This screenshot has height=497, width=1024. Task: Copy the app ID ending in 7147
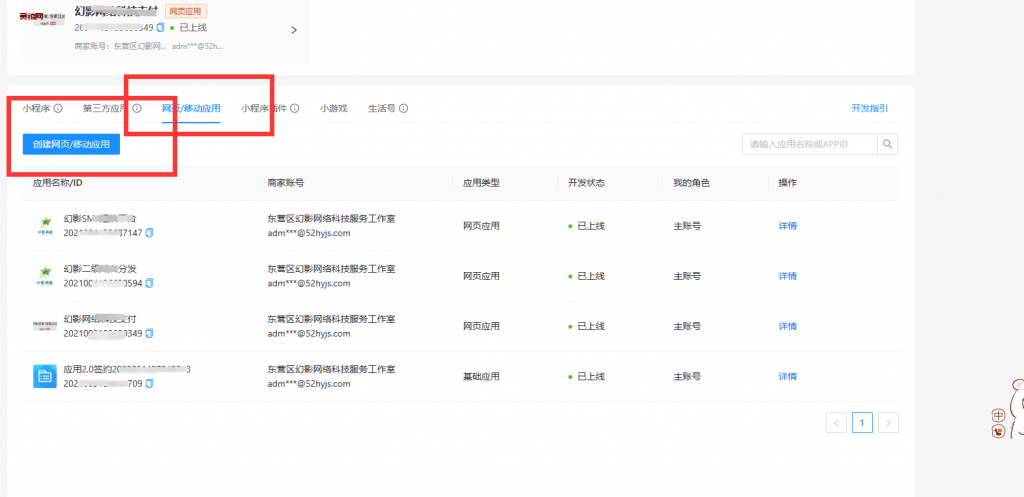(150, 233)
